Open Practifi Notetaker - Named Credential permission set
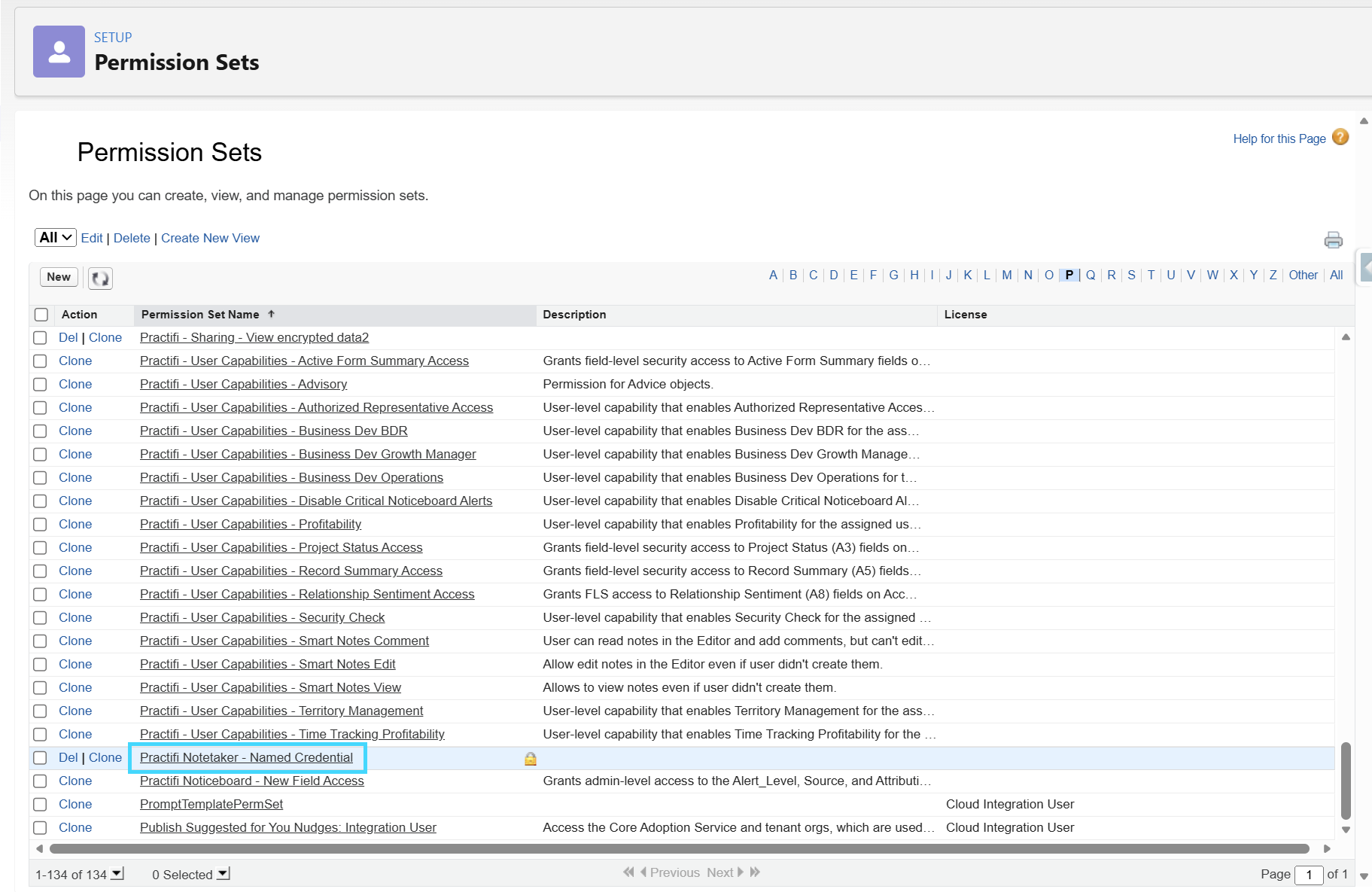Image resolution: width=1372 pixels, height=892 pixels. (x=246, y=757)
